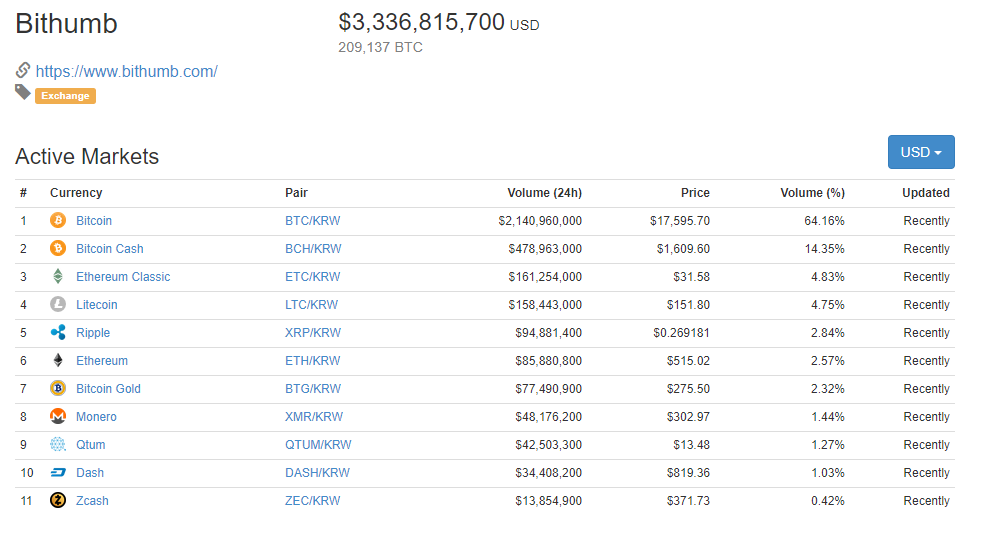Click the Ripple logo icon
994x536 pixels.
point(58,333)
